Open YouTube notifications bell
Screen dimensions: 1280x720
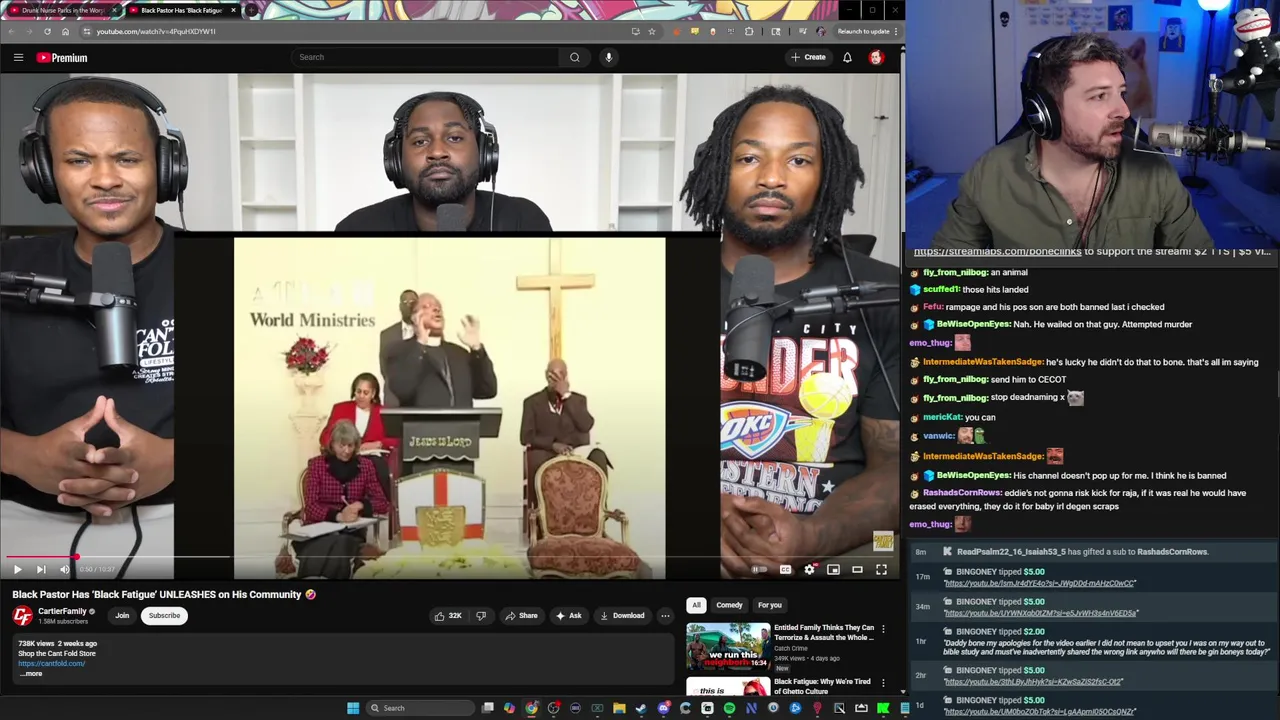pos(847,57)
